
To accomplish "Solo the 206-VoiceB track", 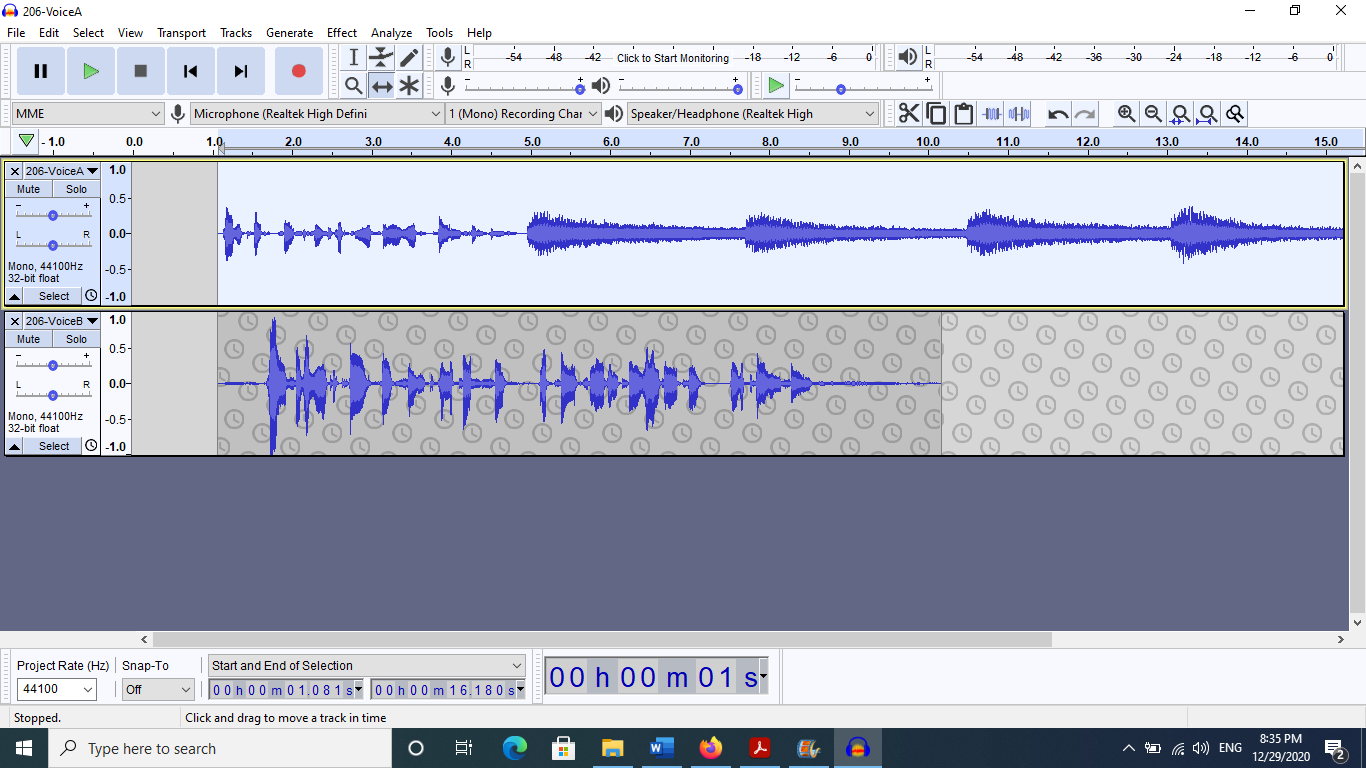I will point(77,339).
